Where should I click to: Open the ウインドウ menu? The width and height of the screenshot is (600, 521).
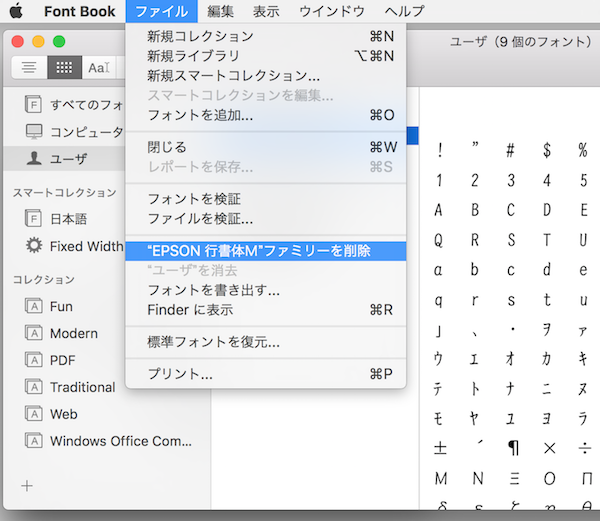[x=332, y=11]
